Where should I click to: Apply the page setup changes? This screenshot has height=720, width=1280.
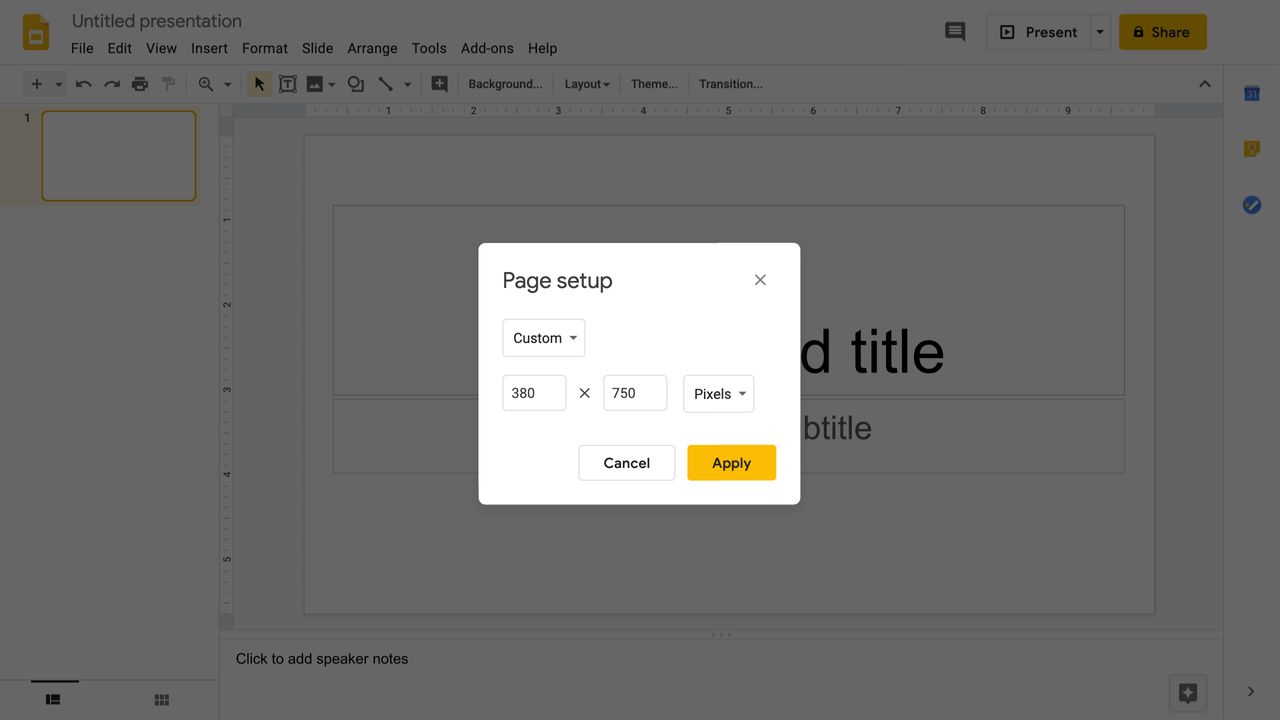tap(731, 462)
